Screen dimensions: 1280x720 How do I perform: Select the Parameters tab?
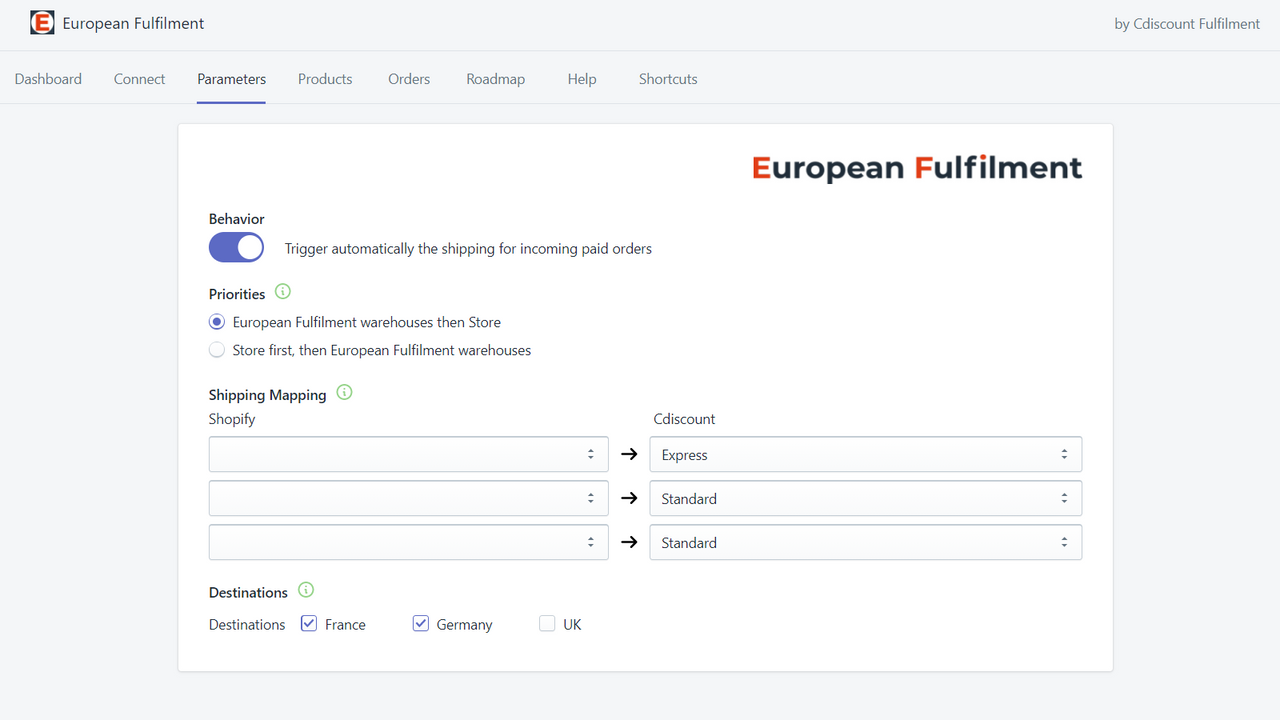(231, 79)
